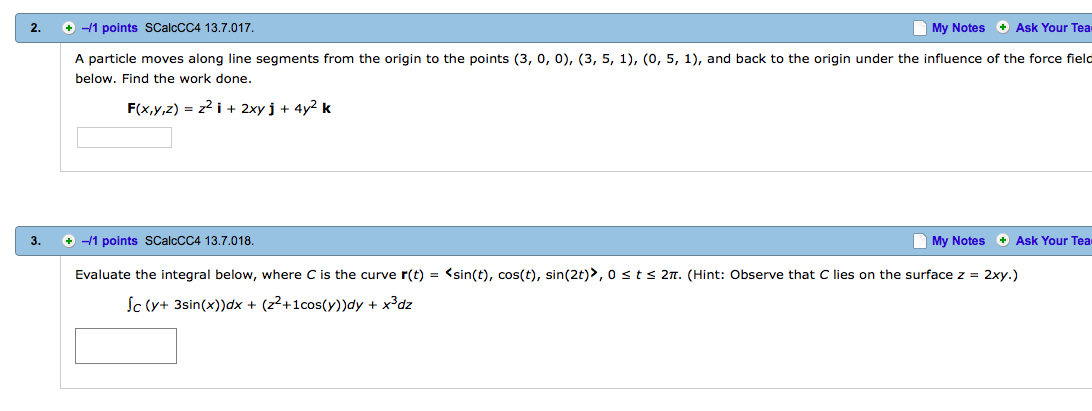The width and height of the screenshot is (1092, 411).
Task: Open the My Notes link for question 3
Action: (958, 241)
